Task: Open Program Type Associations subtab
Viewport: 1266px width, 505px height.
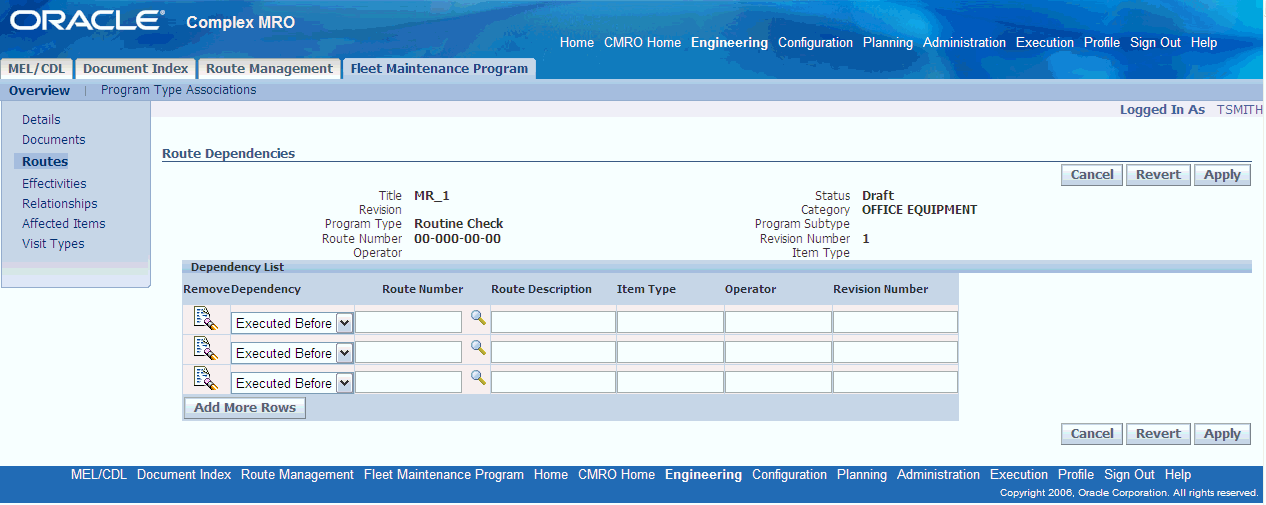Action: pyautogui.click(x=179, y=90)
